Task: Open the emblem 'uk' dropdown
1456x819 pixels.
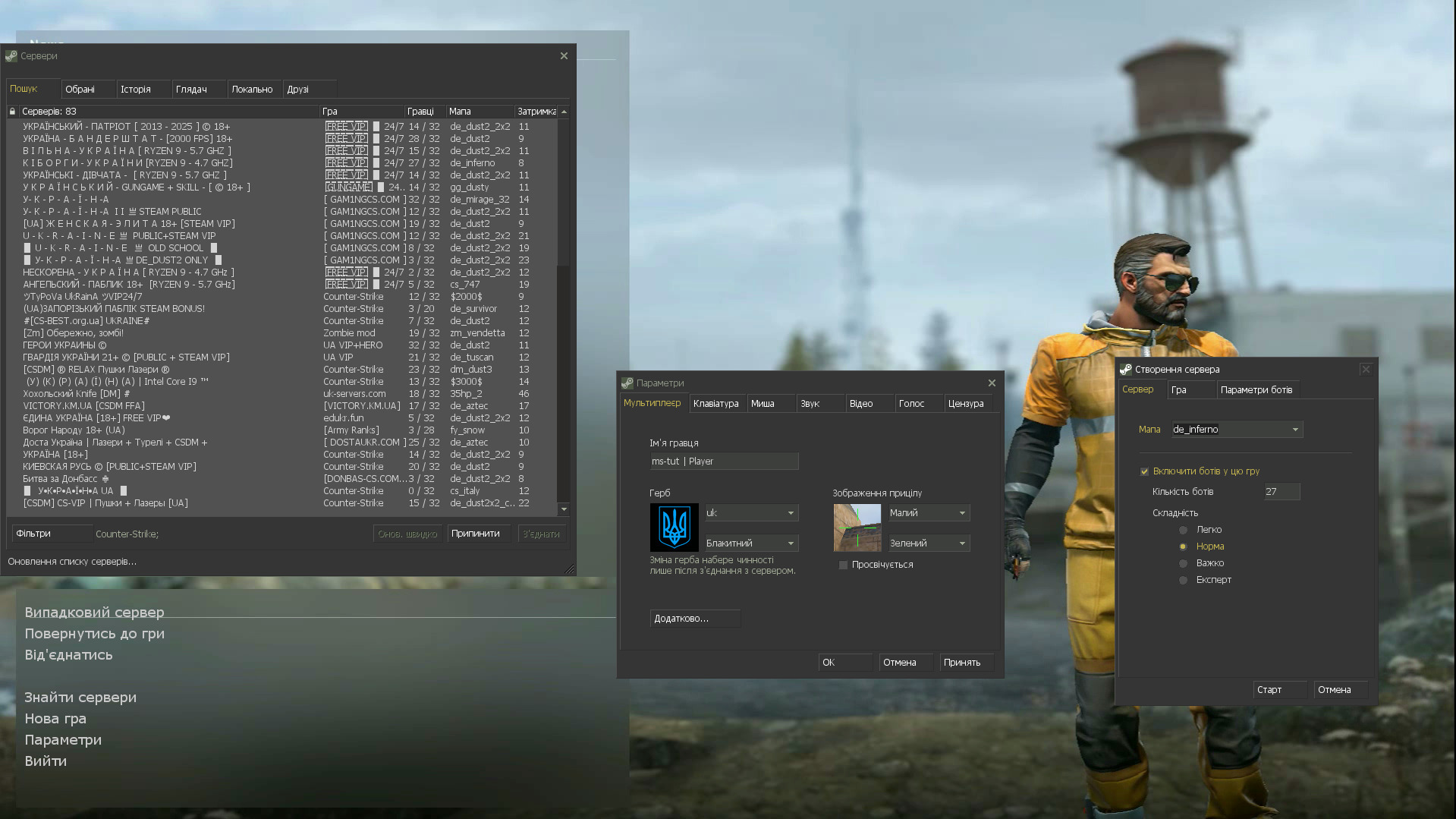Action: 751,513
